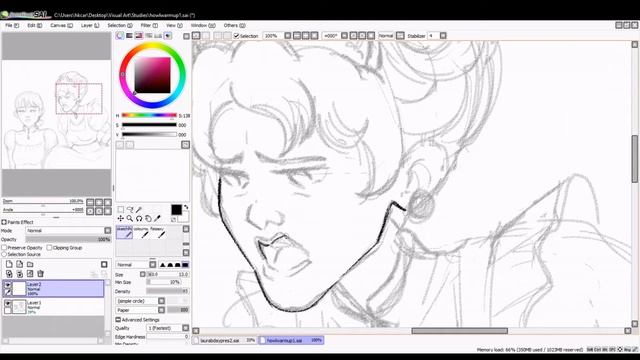Open the Others menu
The image size is (640, 360).
(234, 25)
